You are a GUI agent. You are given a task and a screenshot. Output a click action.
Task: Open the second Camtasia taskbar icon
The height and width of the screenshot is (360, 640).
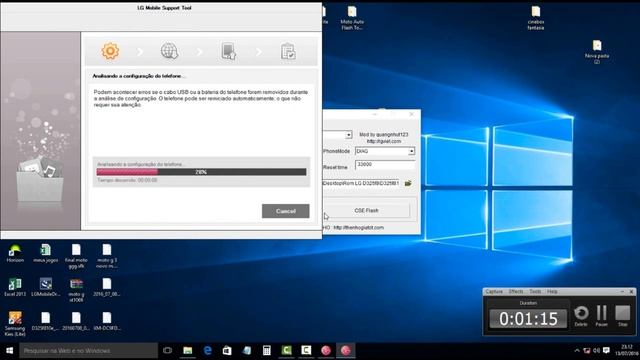306,351
